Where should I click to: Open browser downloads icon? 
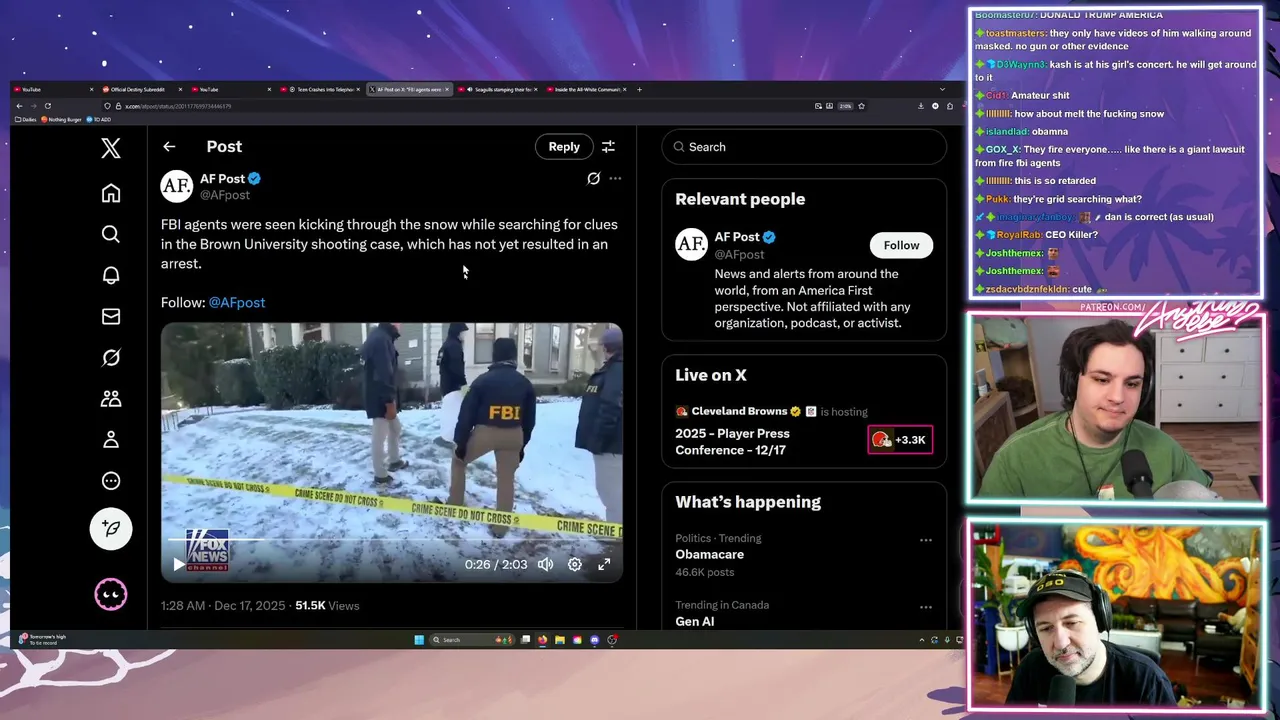tap(920, 106)
